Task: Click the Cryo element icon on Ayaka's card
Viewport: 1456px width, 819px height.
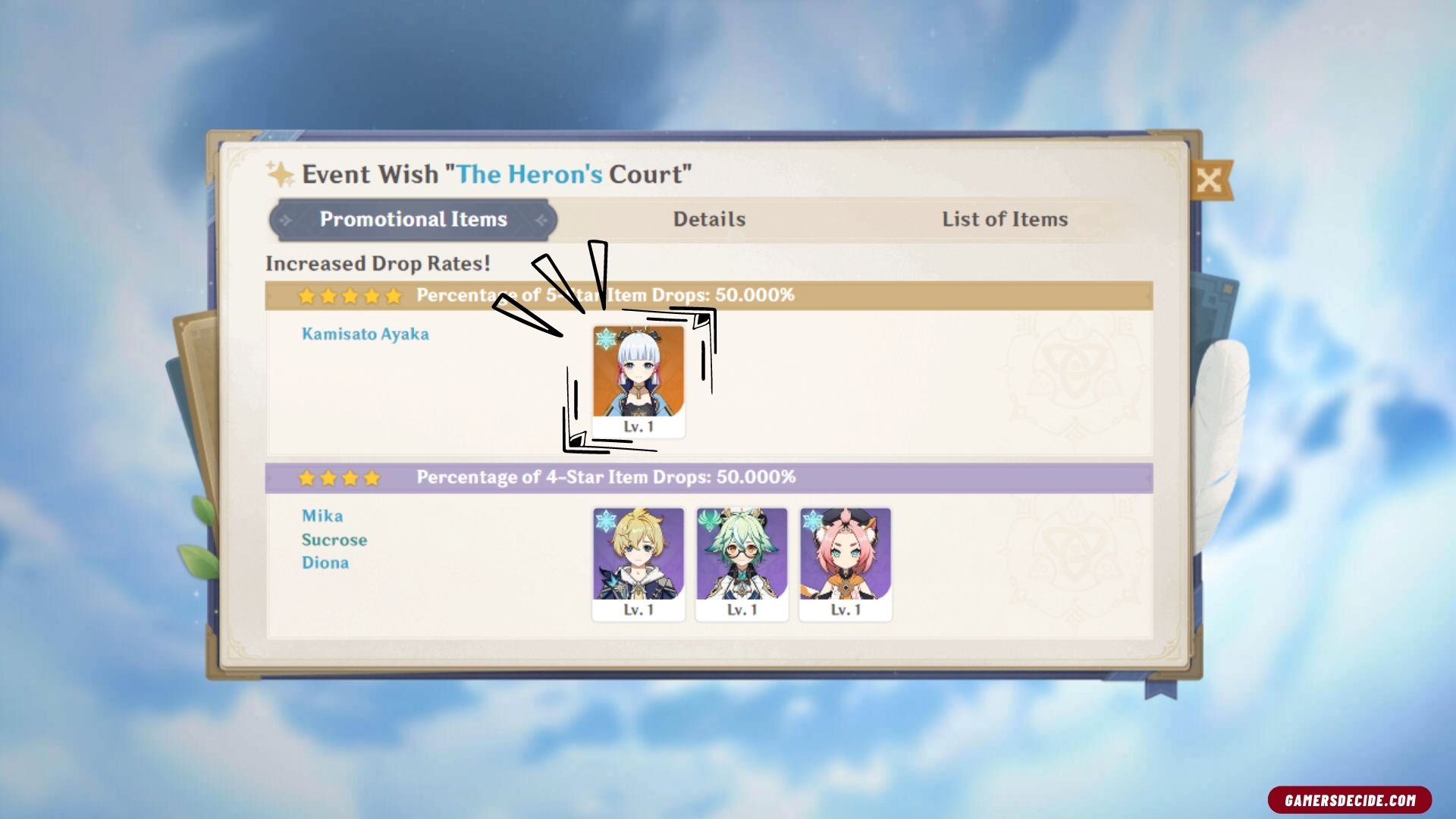Action: click(x=606, y=339)
